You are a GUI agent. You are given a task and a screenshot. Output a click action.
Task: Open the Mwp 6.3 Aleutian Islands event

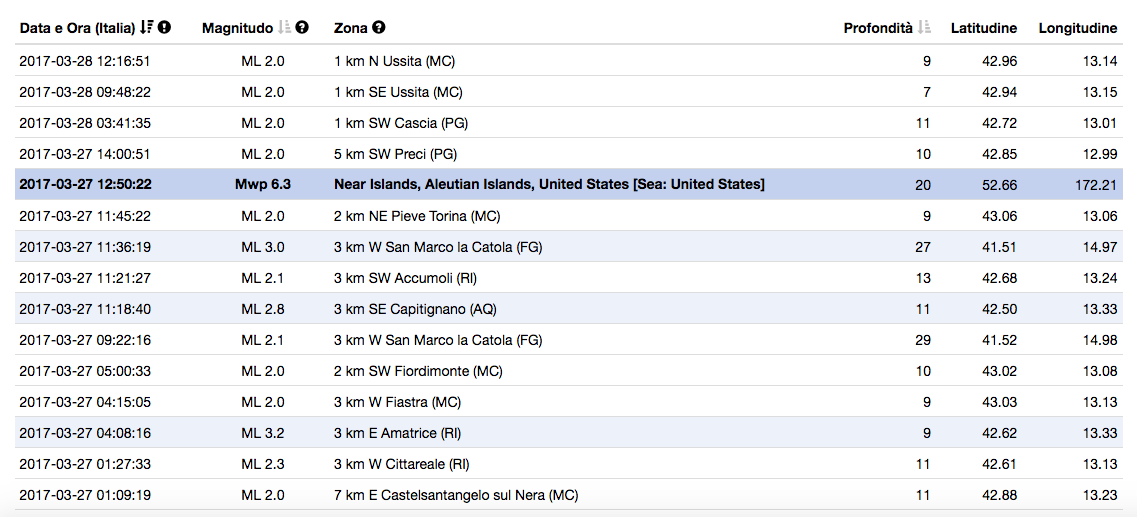[x=568, y=185]
